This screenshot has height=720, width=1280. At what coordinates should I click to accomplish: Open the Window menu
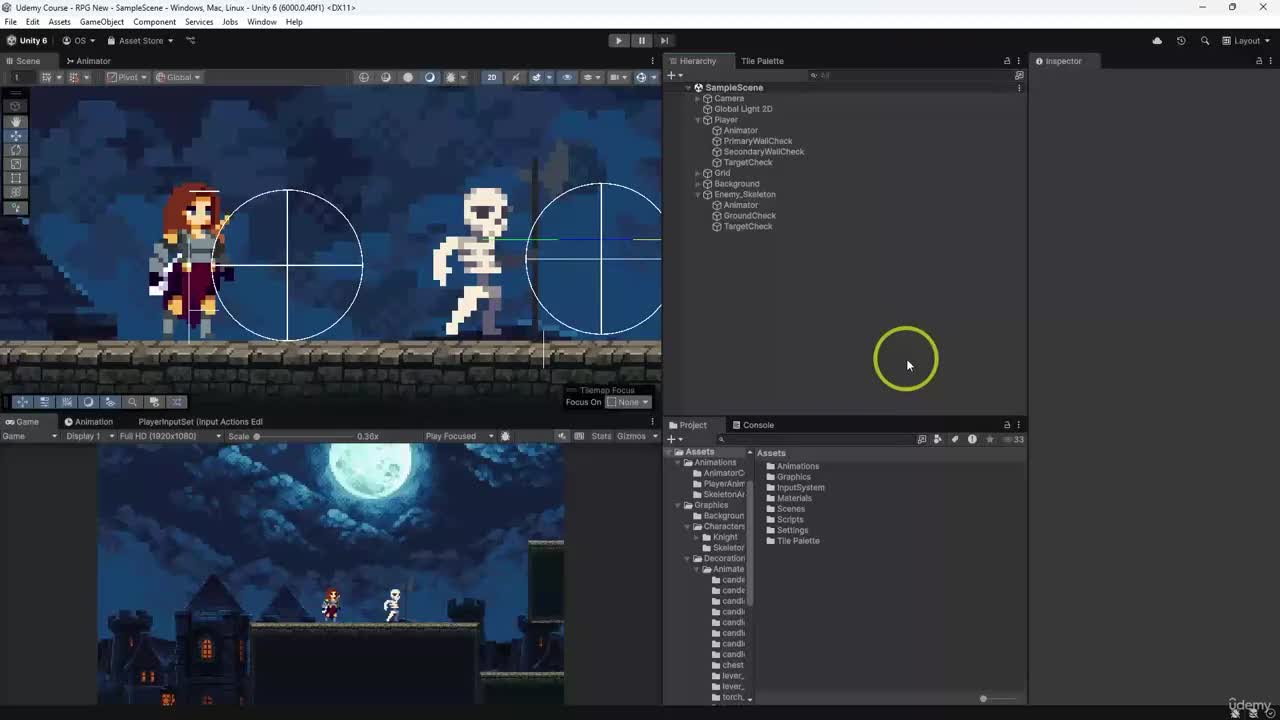pos(262,22)
